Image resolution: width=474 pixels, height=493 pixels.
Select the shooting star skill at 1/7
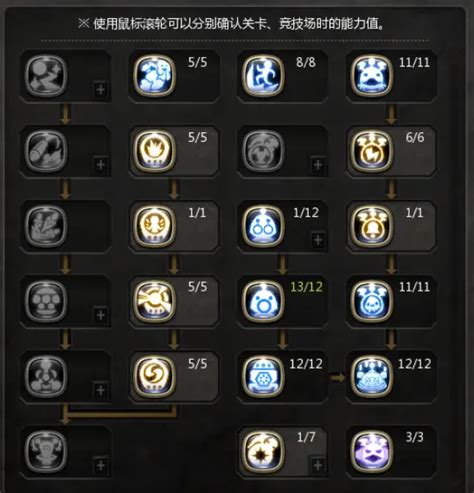(x=263, y=452)
